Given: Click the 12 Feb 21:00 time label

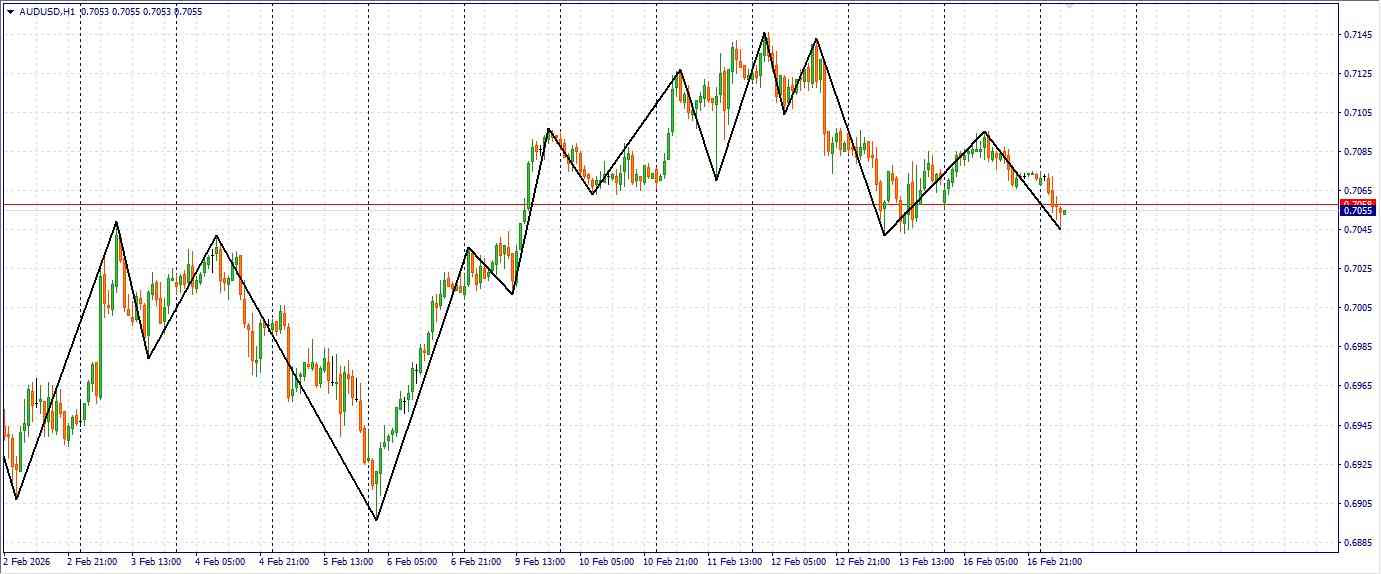Looking at the screenshot, I should (x=863, y=562).
